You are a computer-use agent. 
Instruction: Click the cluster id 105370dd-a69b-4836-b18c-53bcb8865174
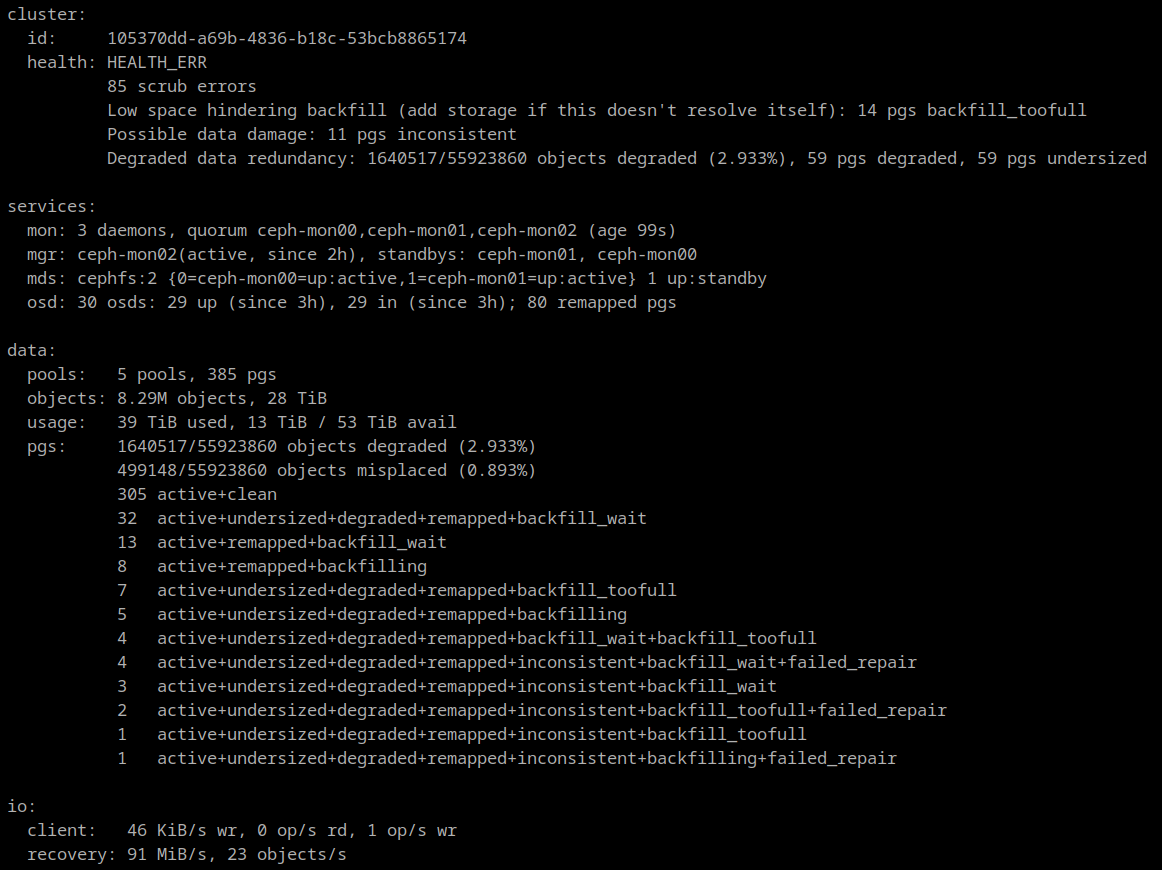pos(286,38)
